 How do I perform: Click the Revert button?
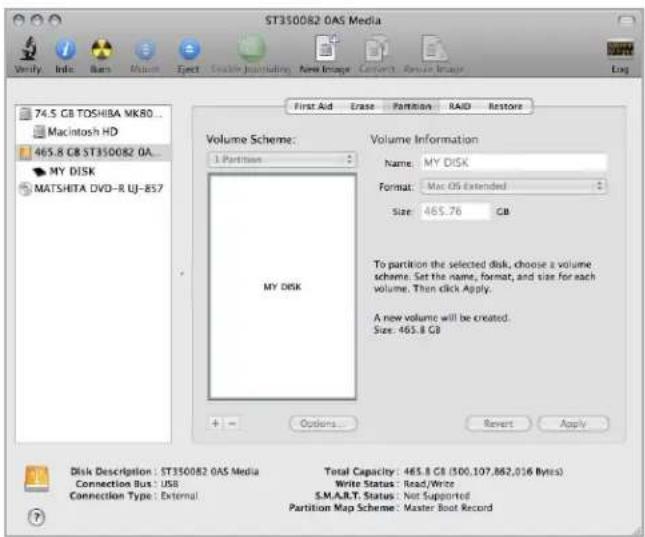498,423
